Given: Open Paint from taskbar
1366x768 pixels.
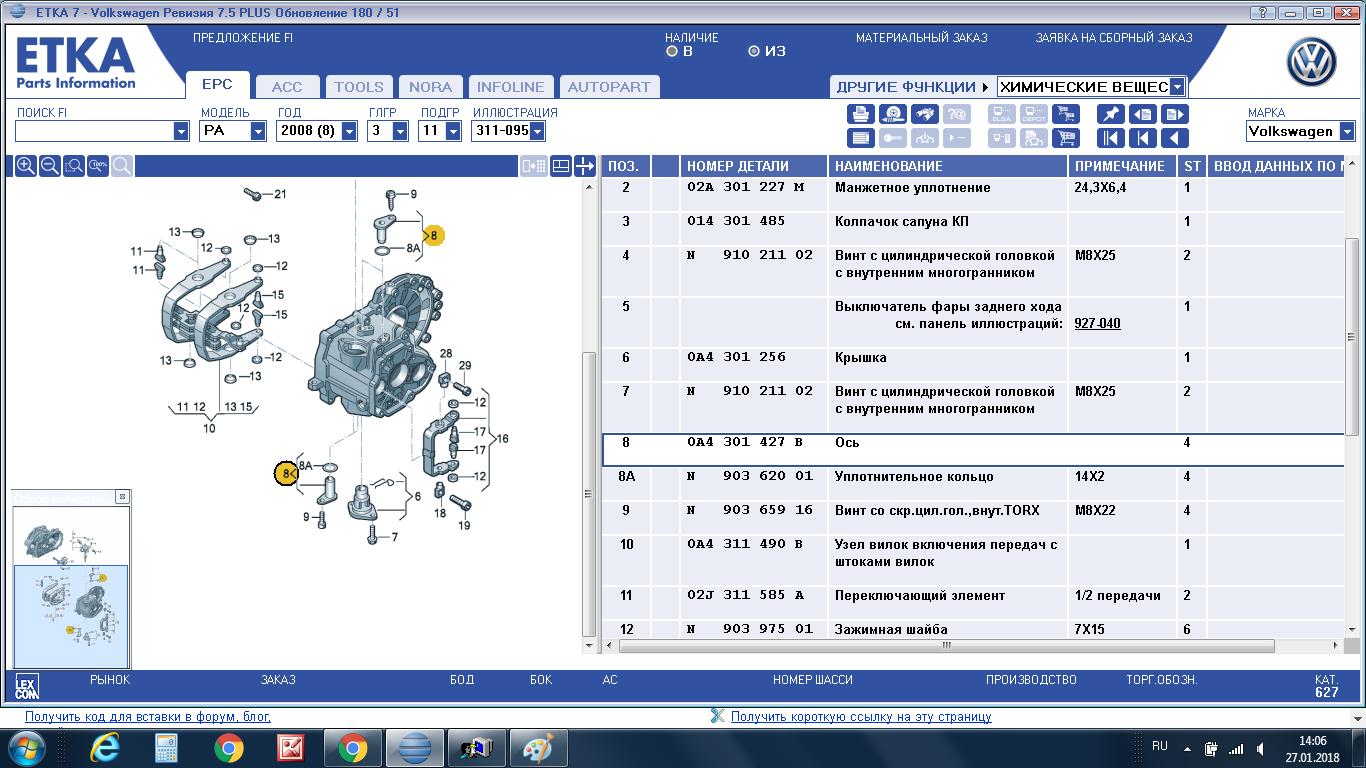Looking at the screenshot, I should pos(538,748).
